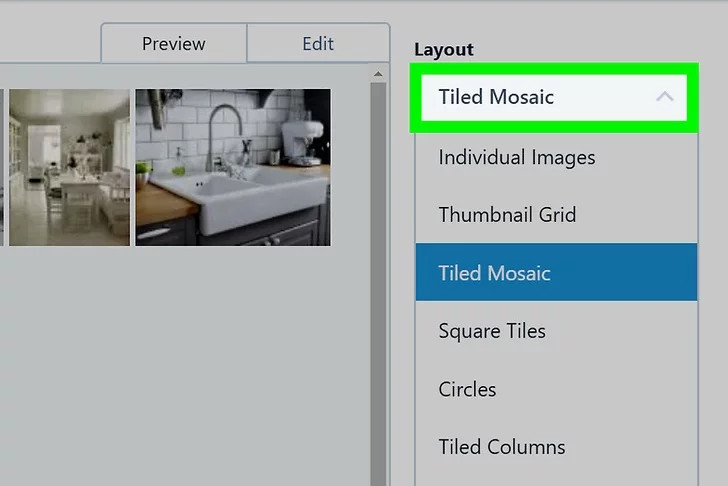This screenshot has height=486, width=728.
Task: Open the Edit tab
Action: [x=317, y=44]
